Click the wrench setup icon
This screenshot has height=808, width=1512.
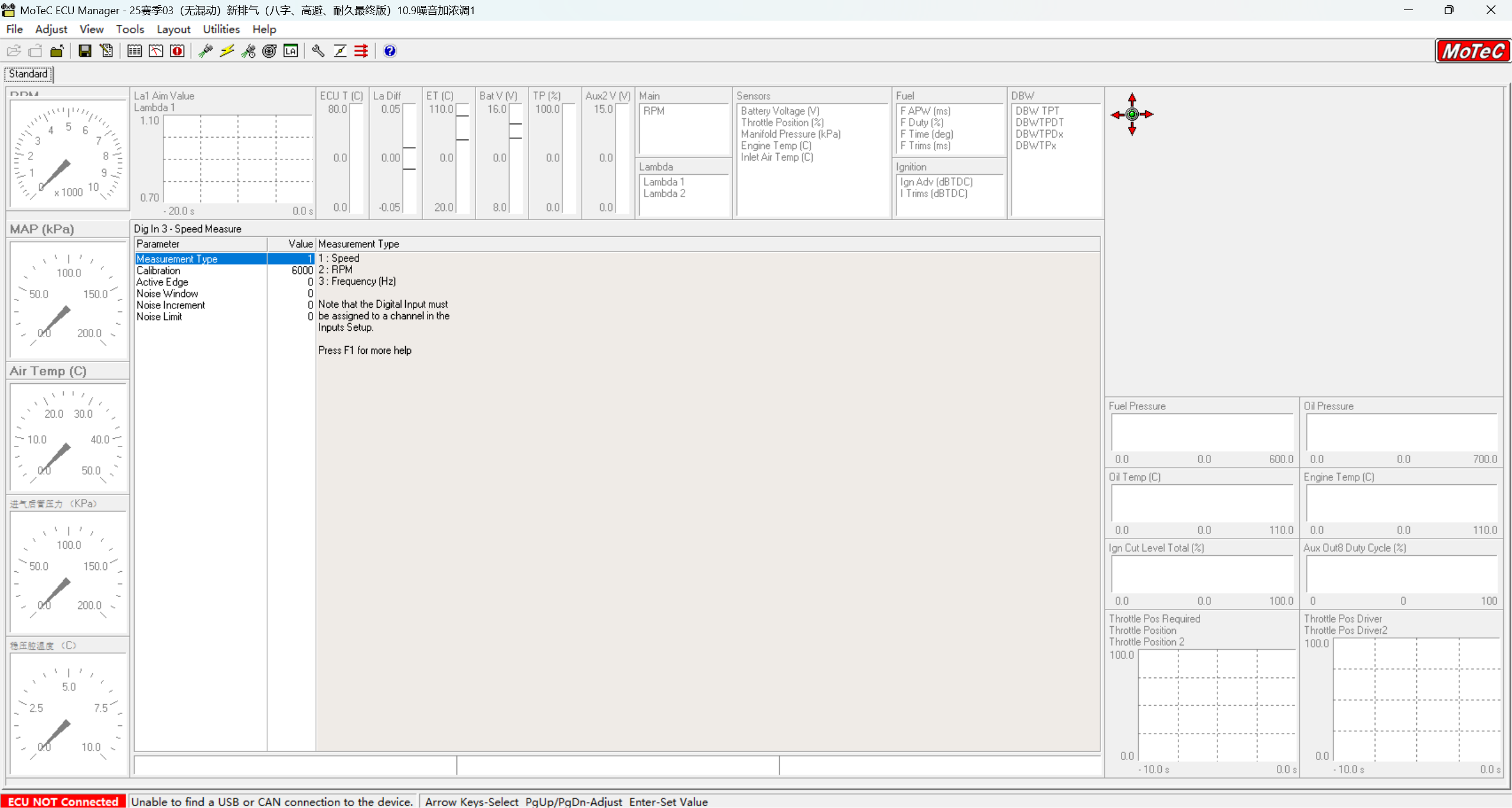pos(318,51)
